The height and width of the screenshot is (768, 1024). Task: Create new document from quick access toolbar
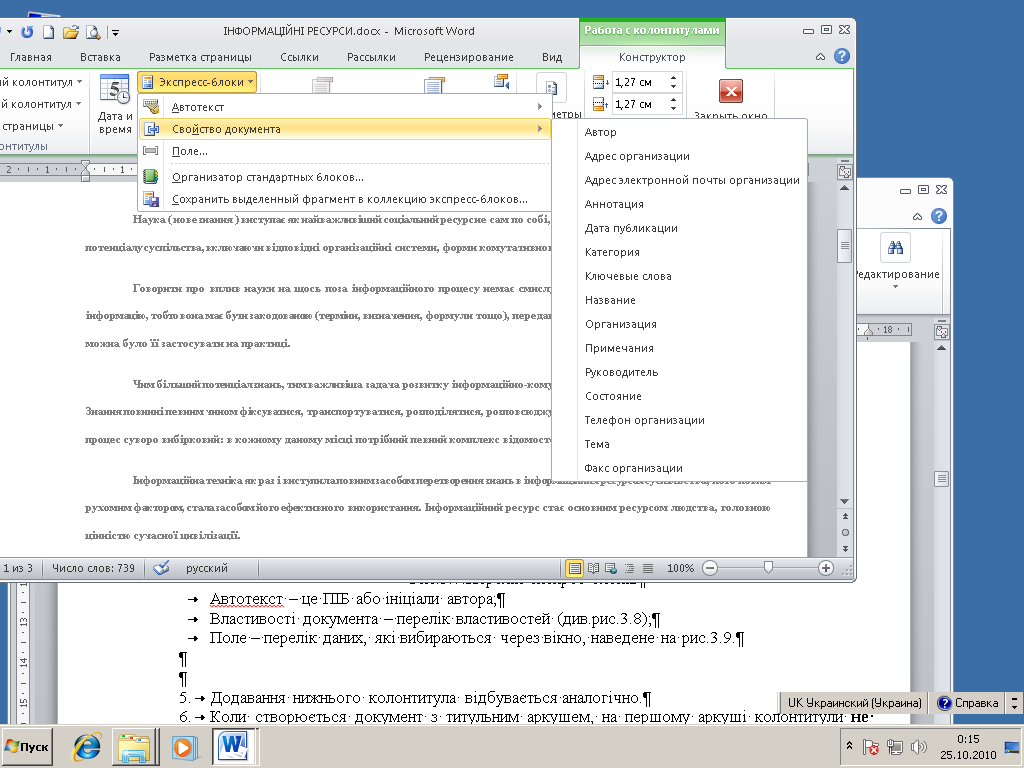click(x=48, y=31)
